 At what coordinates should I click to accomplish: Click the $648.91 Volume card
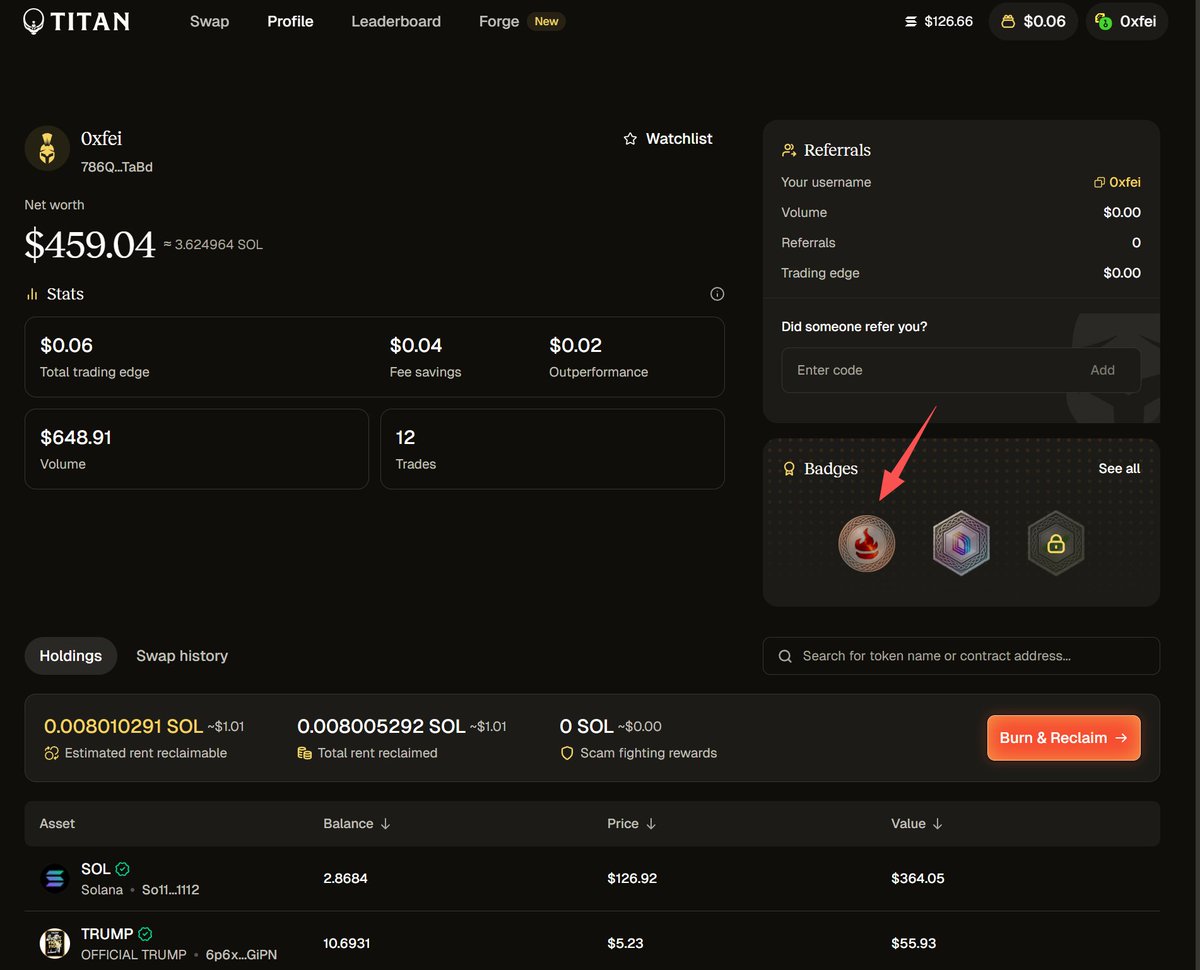(x=196, y=449)
